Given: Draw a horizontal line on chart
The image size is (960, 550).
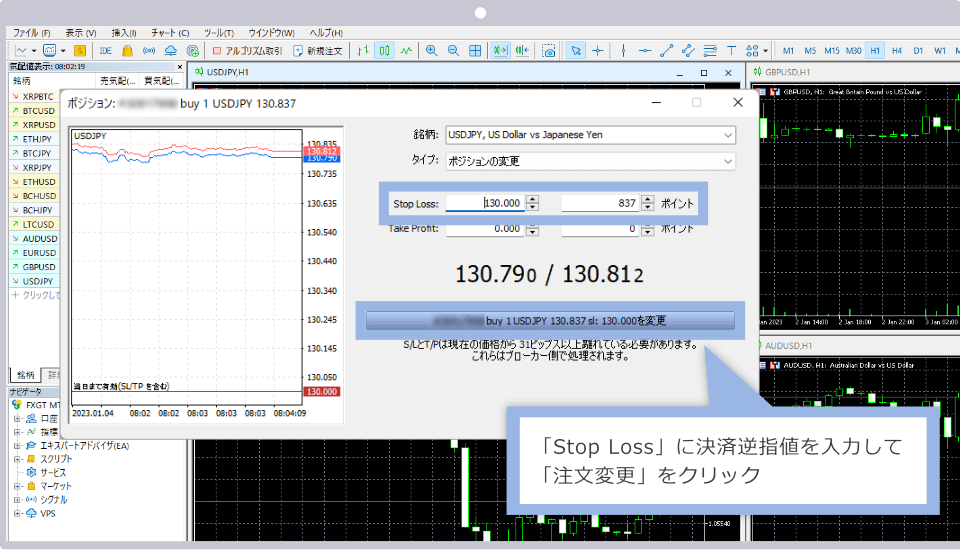Looking at the screenshot, I should (645, 51).
